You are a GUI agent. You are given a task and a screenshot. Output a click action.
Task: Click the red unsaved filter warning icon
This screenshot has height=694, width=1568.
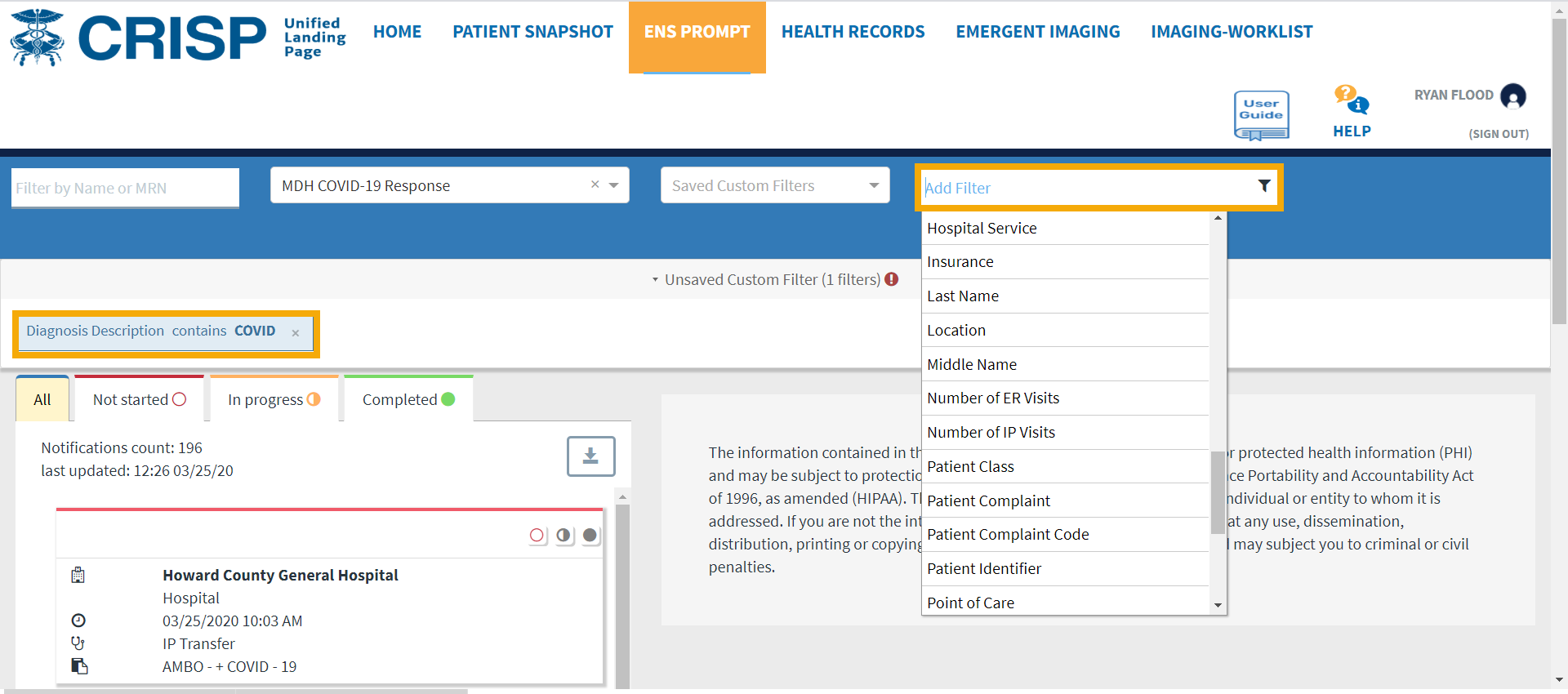(892, 279)
